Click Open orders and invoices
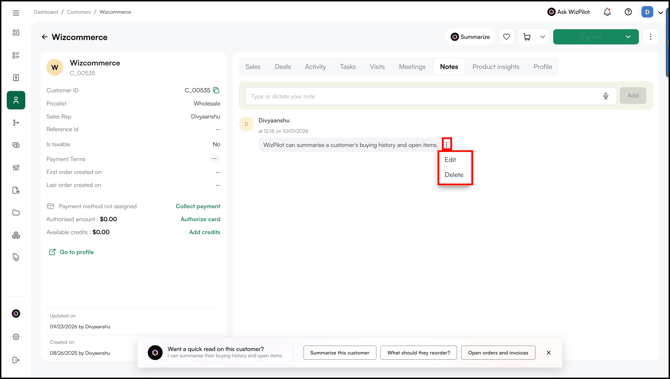Screen dimensions: 670x379 click(x=498, y=353)
